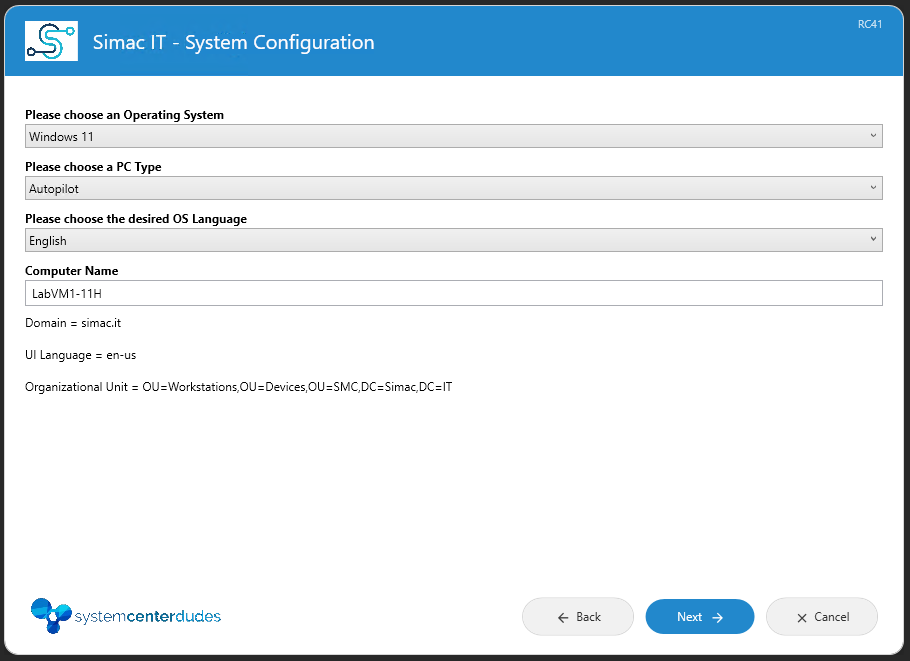The height and width of the screenshot is (661, 910).
Task: Open the Operating System dropdown showing Windows 11
Action: tap(454, 136)
